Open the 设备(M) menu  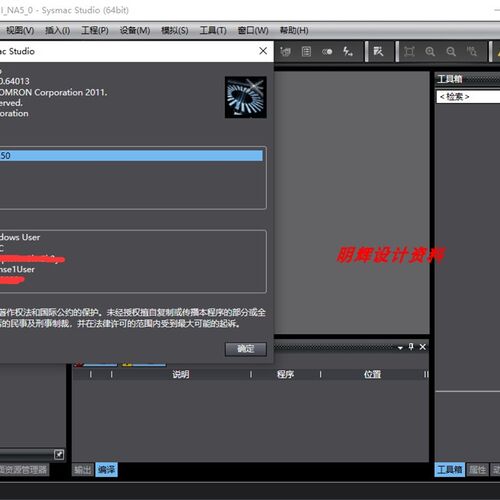(135, 31)
